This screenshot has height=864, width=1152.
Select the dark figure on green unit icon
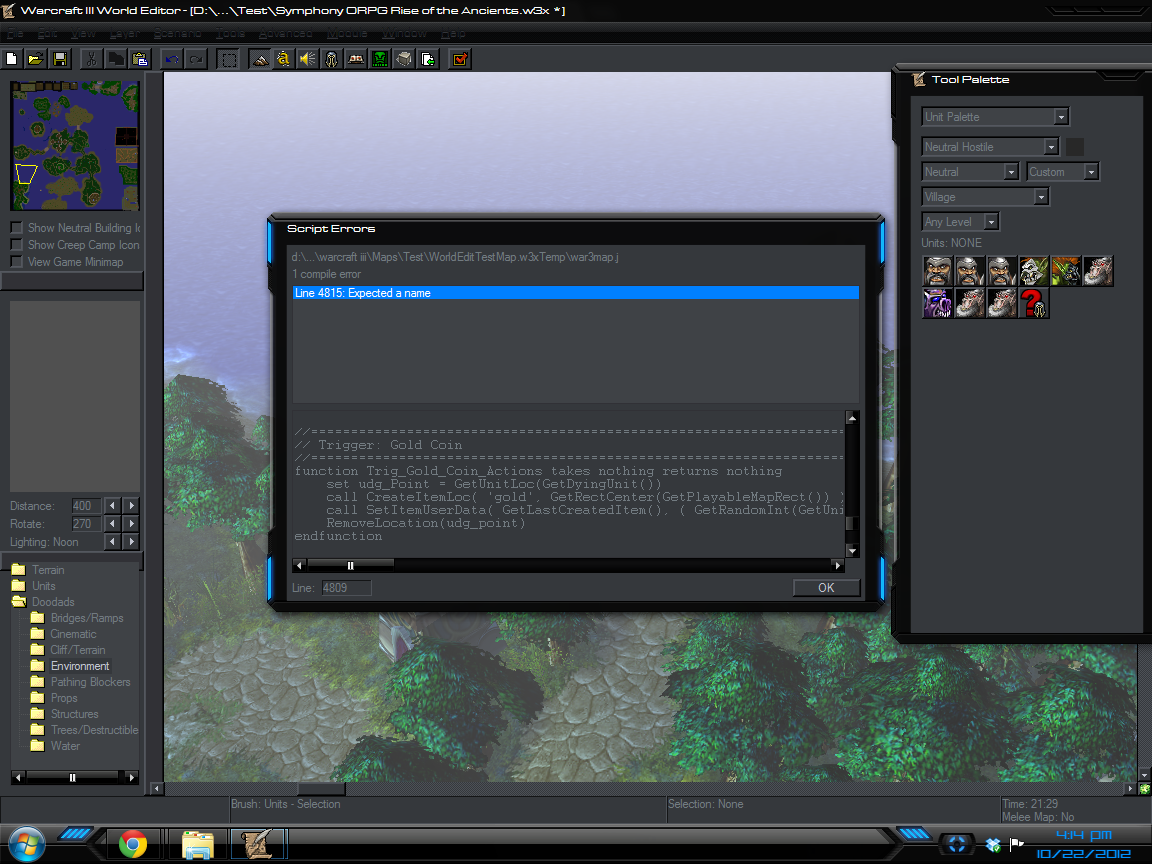[x=1066, y=271]
